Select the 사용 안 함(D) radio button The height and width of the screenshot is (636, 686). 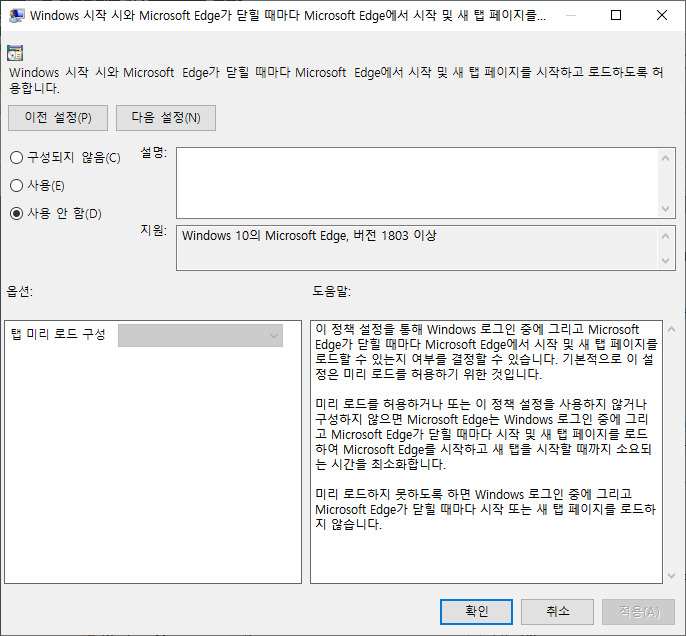tap(56, 213)
